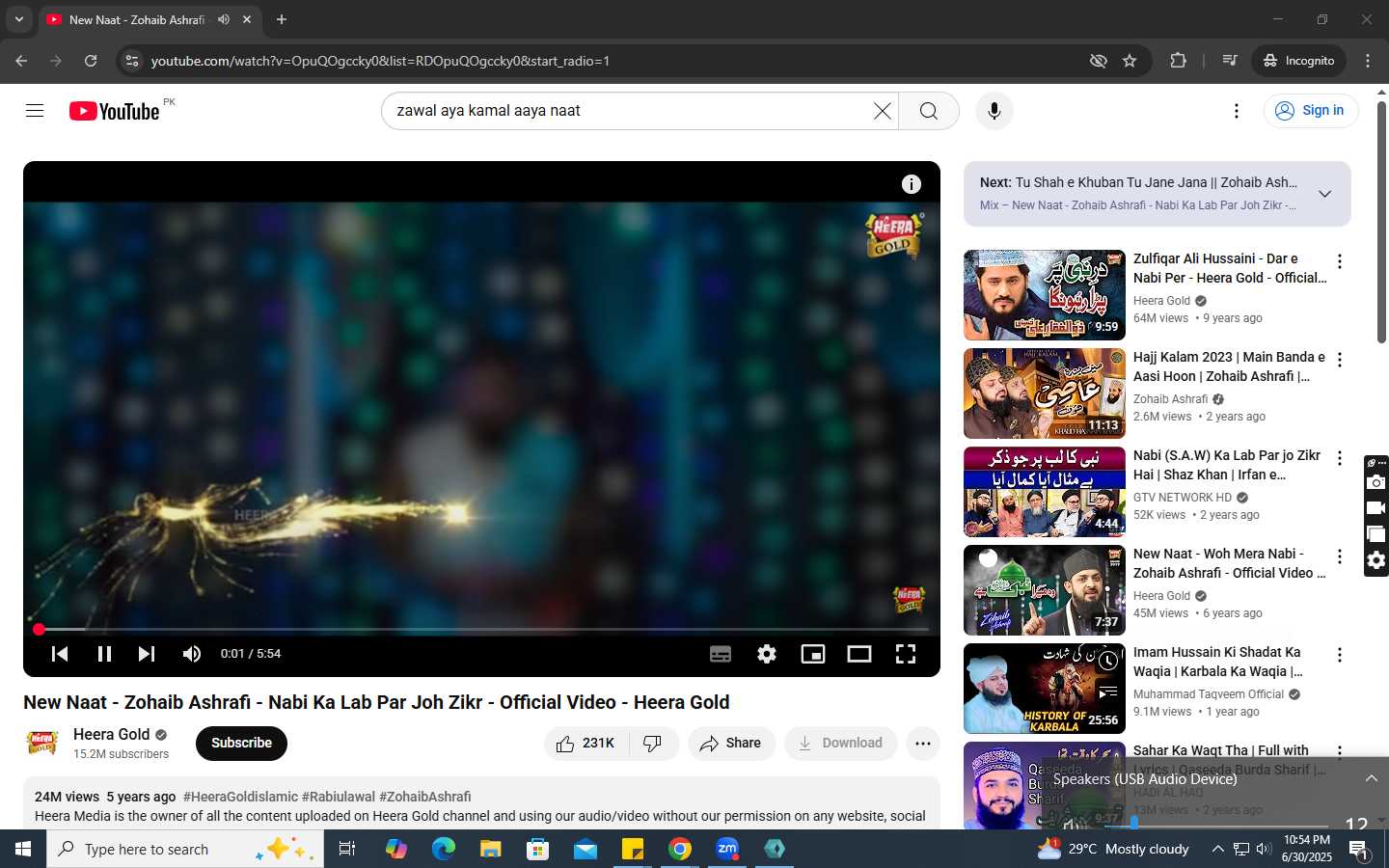Bookmark this page with star
1389x868 pixels.
(x=1130, y=61)
